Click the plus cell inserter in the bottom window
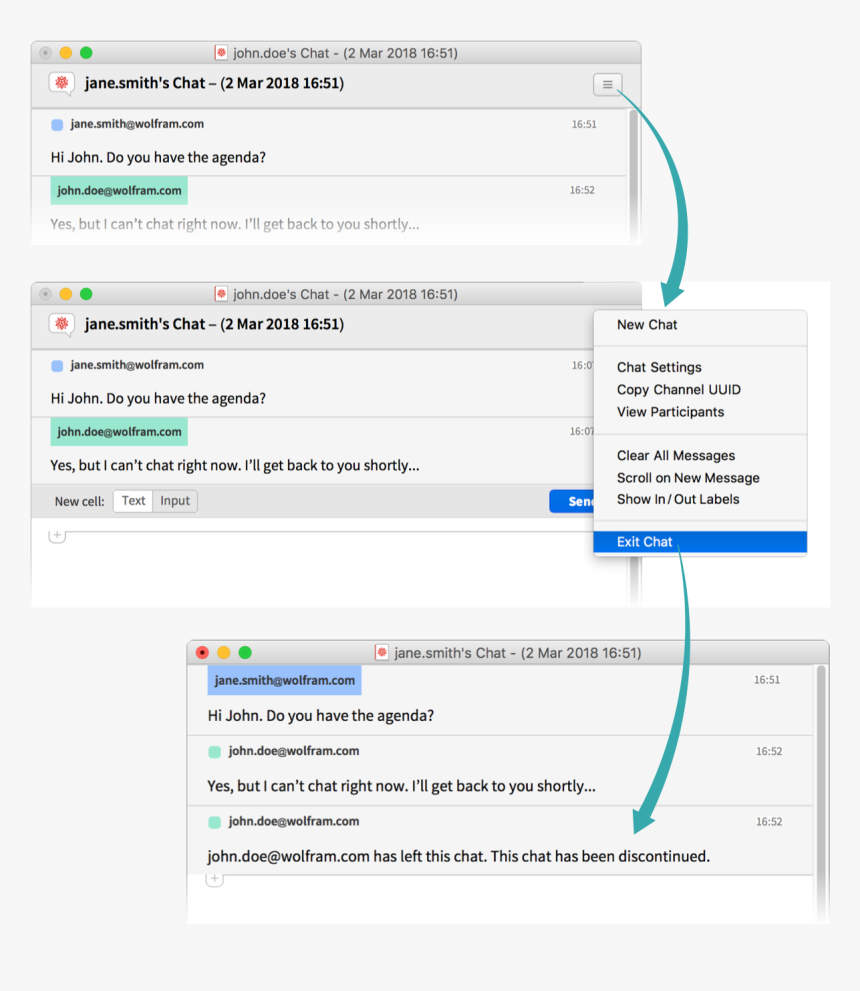This screenshot has width=860, height=991. 214,879
